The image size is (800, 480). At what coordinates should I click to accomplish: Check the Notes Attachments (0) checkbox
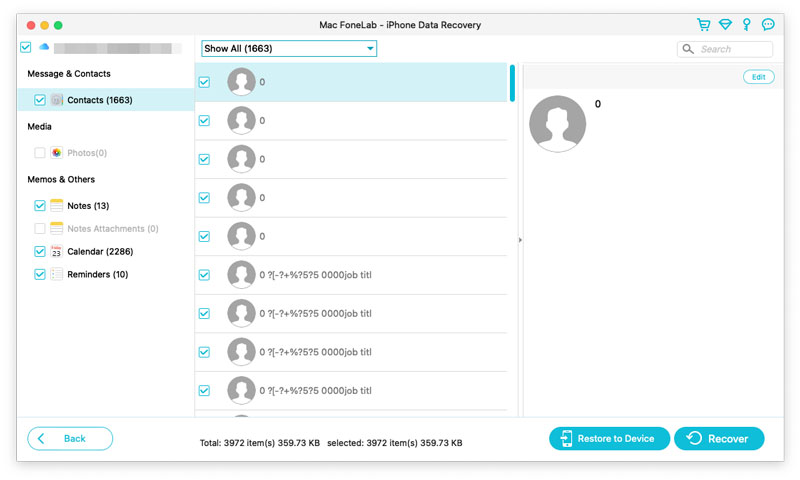point(40,228)
